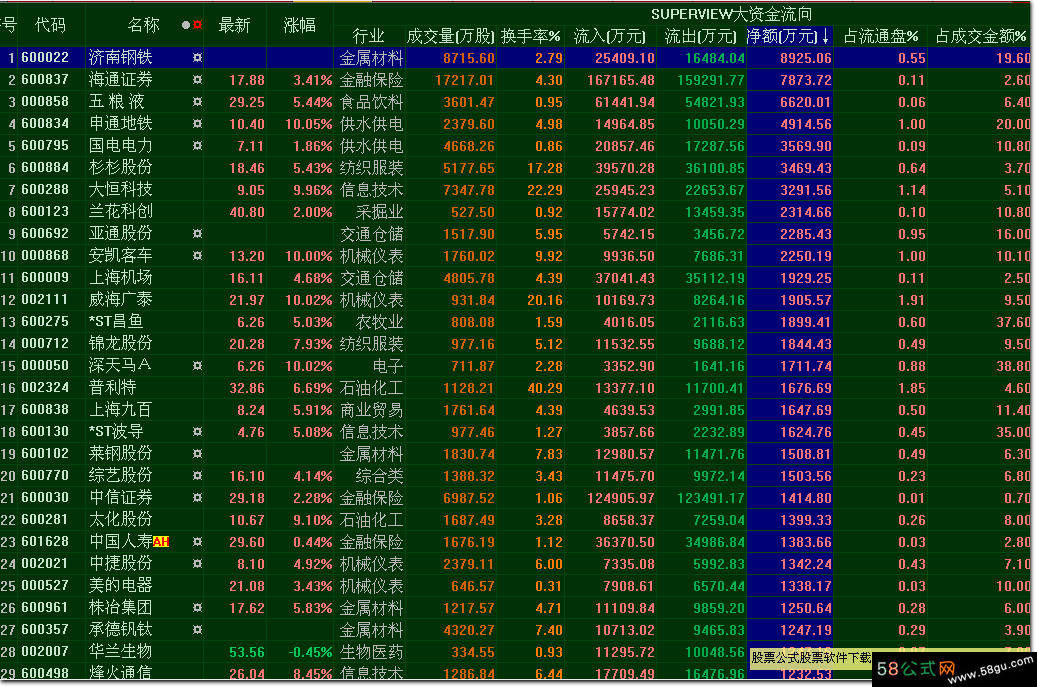Select the 锦龙股份 stock name

(x=120, y=343)
